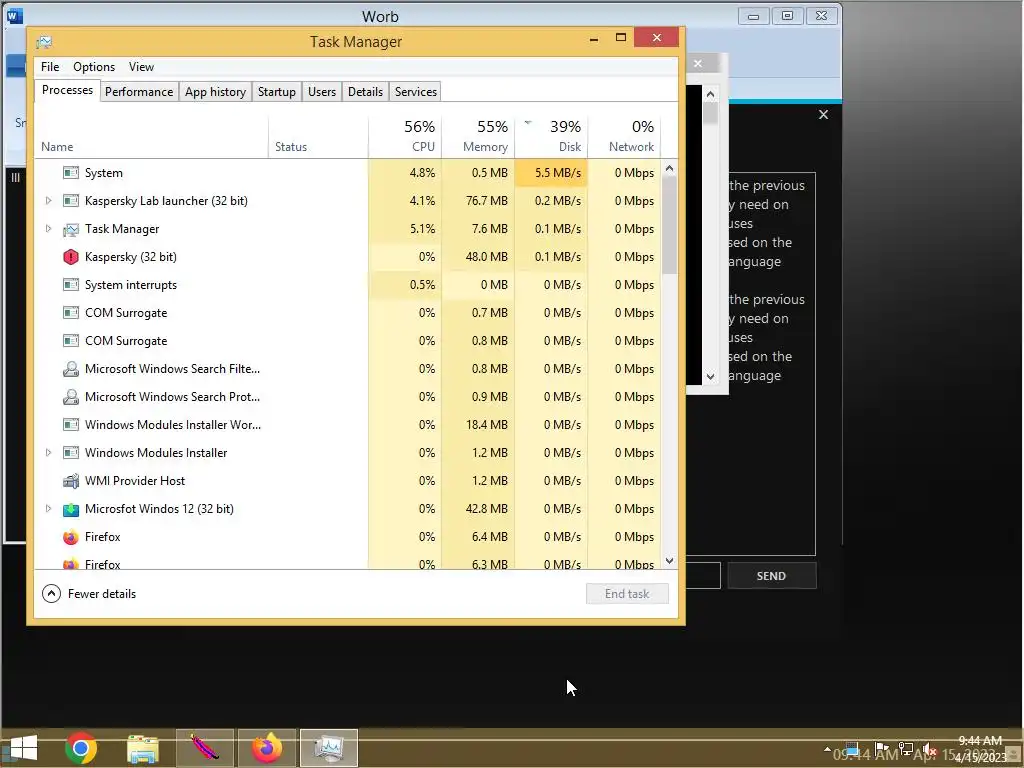The height and width of the screenshot is (768, 1024).
Task: Switch to the Services tab
Action: (416, 92)
